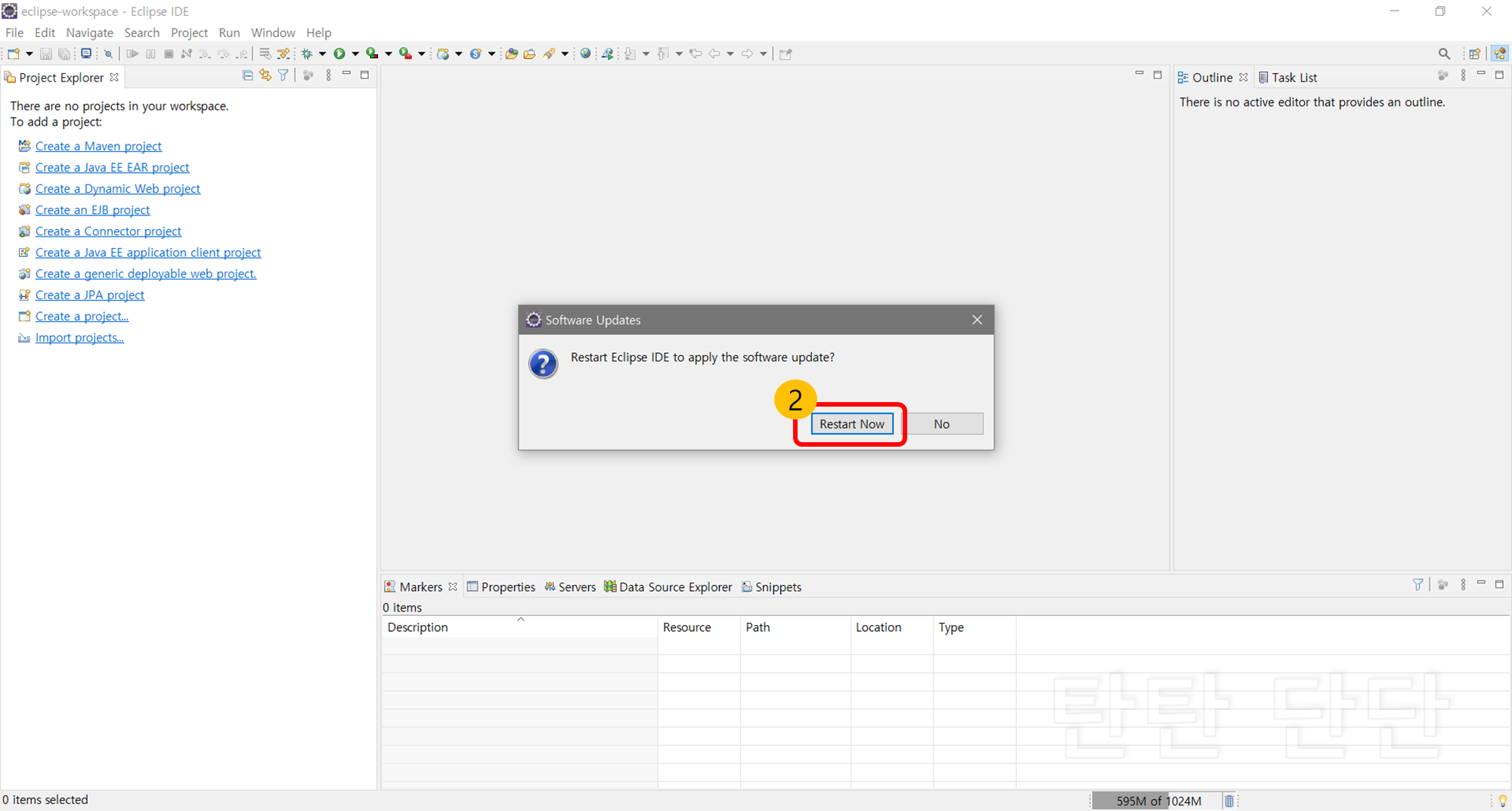This screenshot has width=1512, height=811.
Task: Toggle Link with Editor in Project Explorer
Action: tap(265, 76)
